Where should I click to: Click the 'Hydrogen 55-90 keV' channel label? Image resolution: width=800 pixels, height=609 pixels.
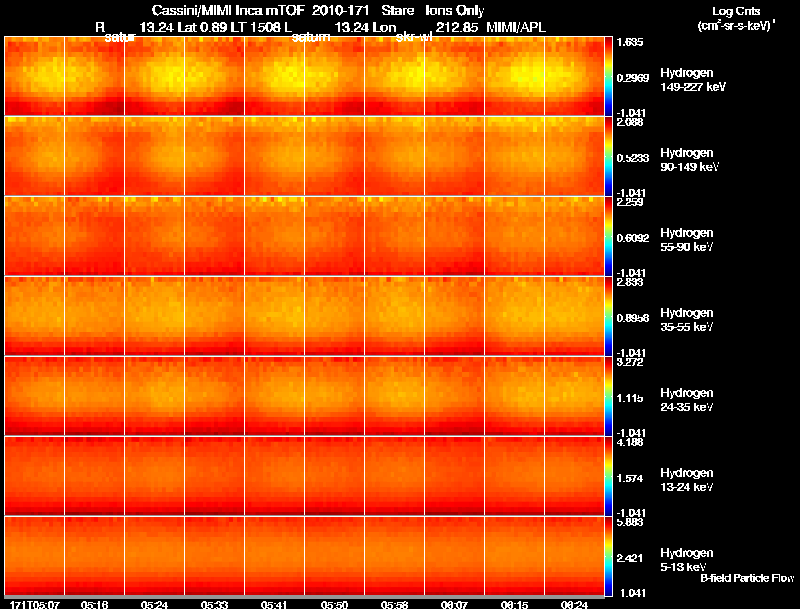coord(687,240)
